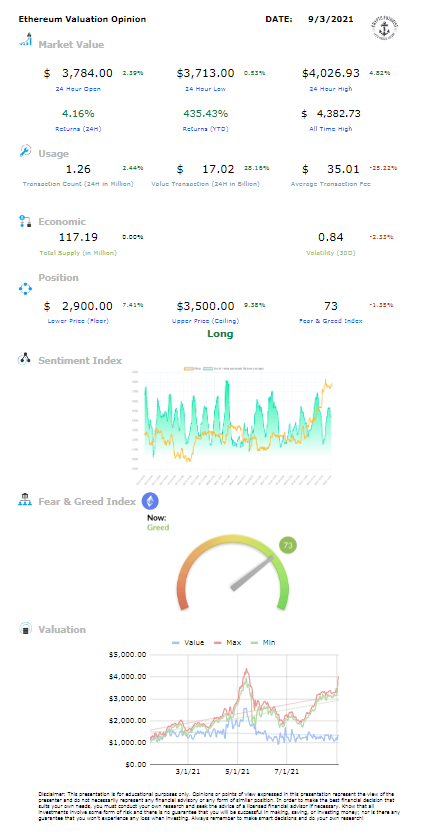Viewport: 429px width, 838px height.
Task: Click the Ethereum logo circle
Action: (150, 501)
